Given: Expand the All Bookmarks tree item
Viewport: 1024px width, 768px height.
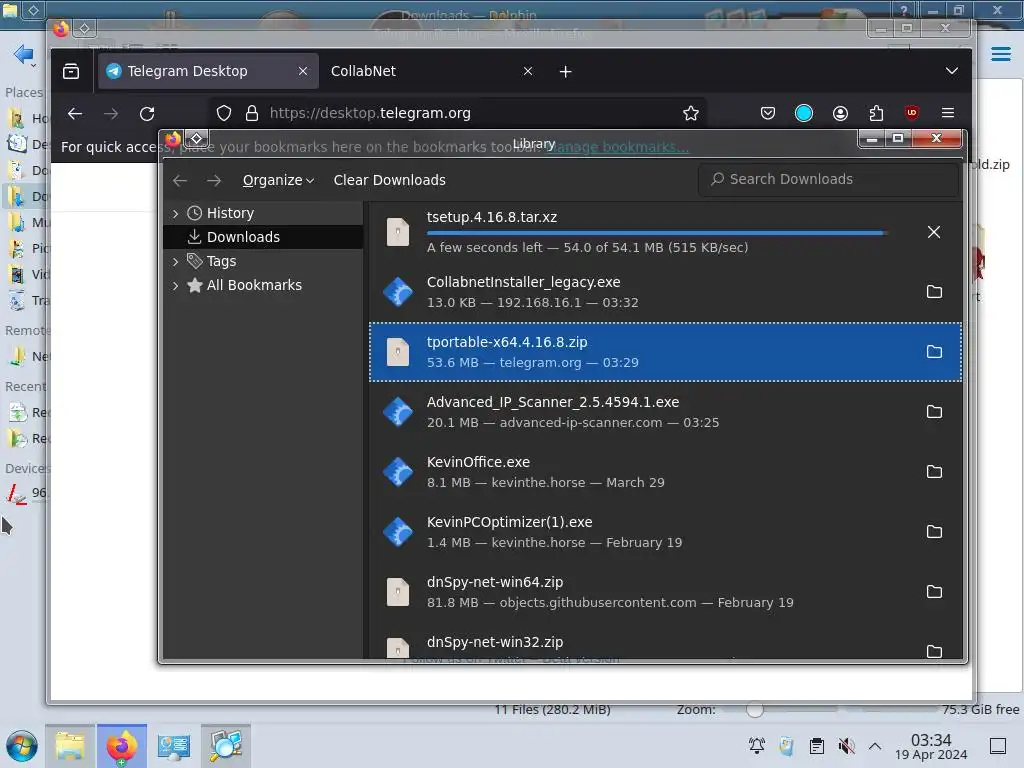Looking at the screenshot, I should (x=175, y=285).
